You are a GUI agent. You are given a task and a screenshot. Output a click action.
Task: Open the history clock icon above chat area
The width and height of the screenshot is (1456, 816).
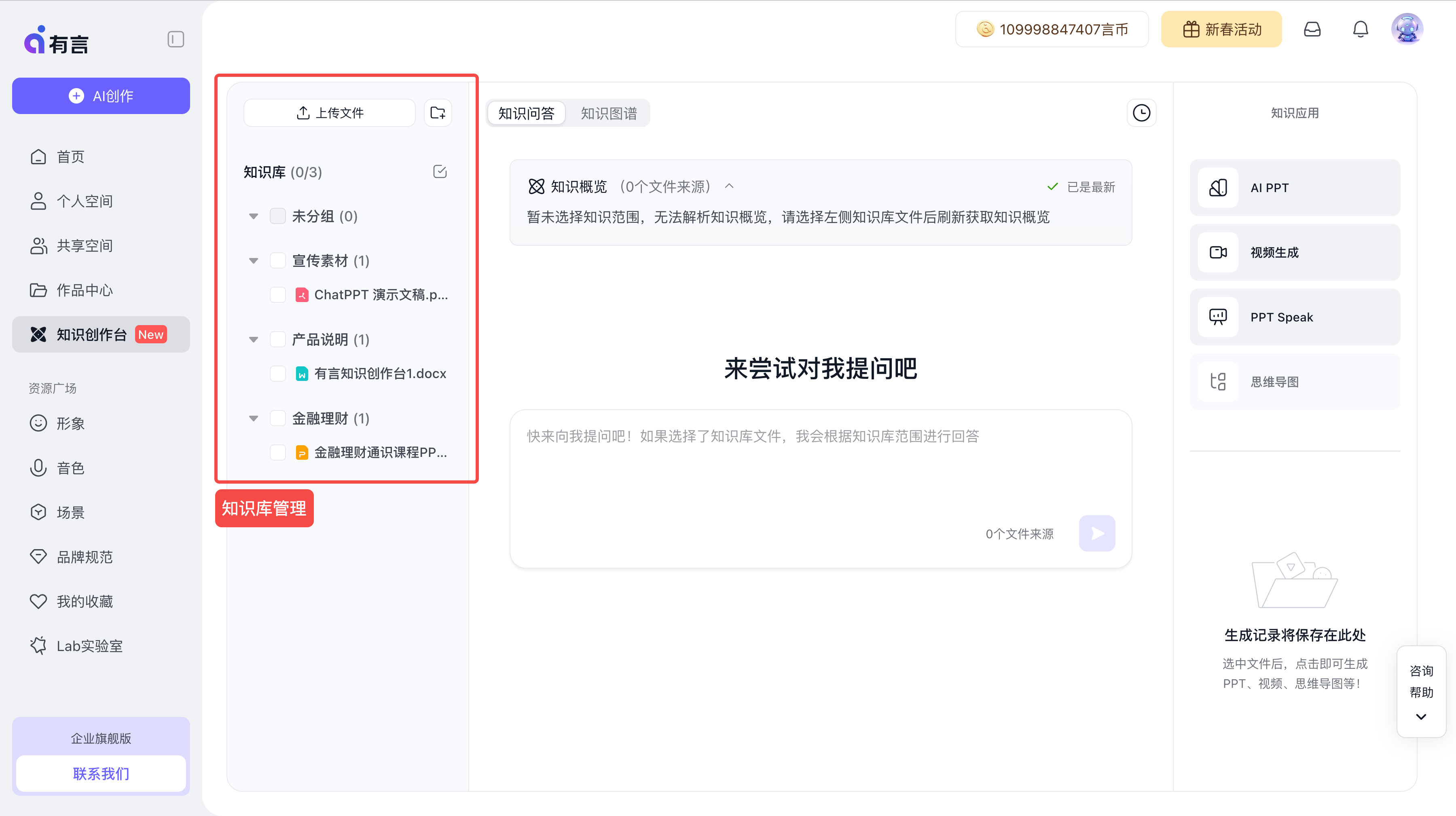click(1141, 112)
